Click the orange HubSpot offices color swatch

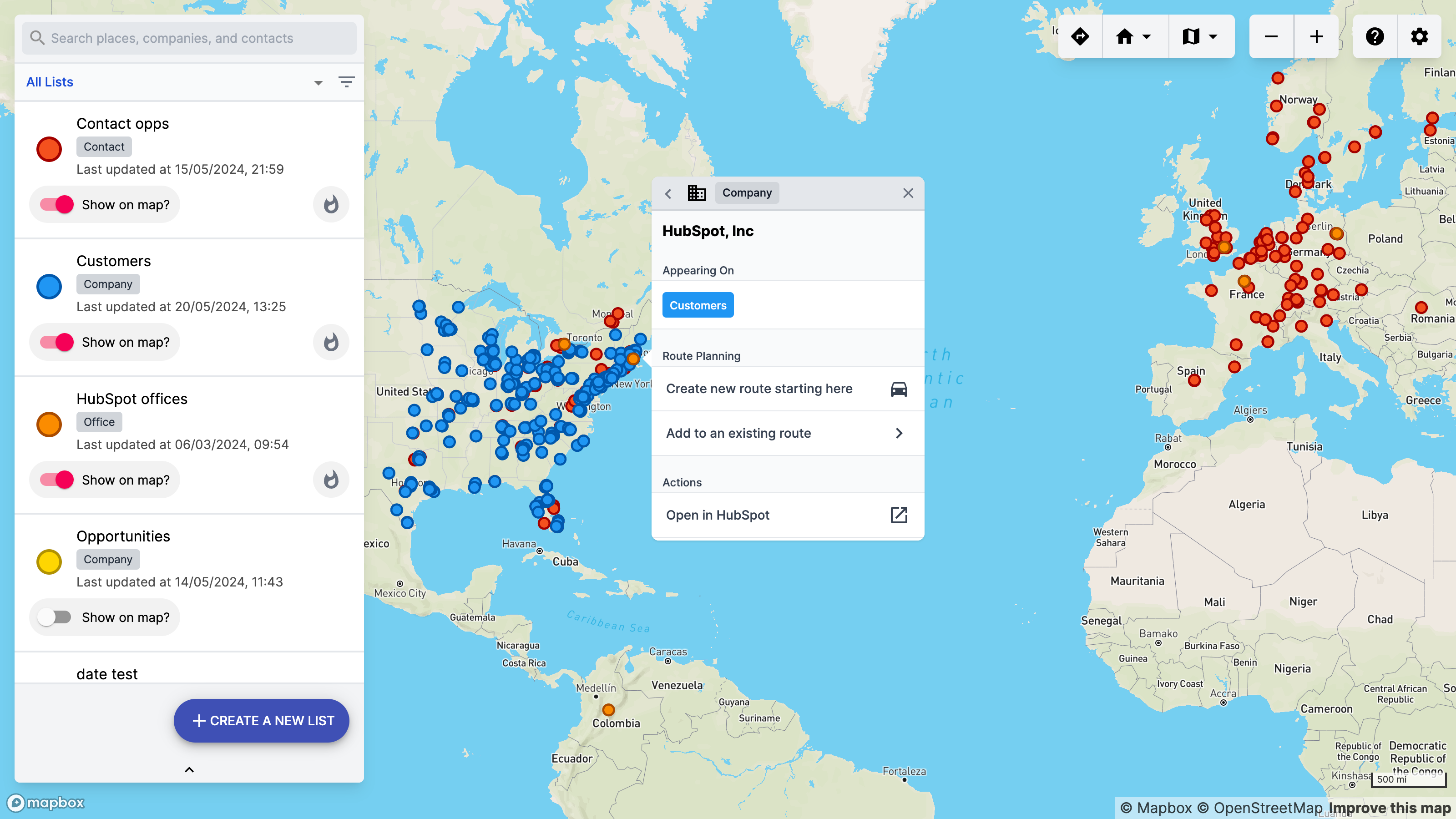pyautogui.click(x=49, y=425)
